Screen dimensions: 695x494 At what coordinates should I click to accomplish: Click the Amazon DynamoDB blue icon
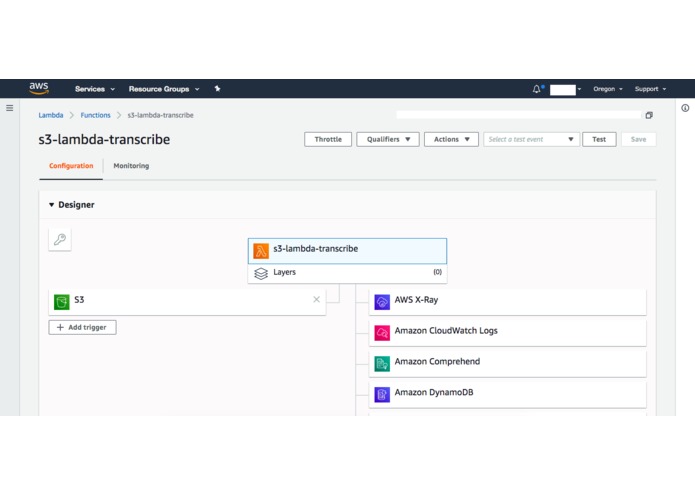(382, 395)
